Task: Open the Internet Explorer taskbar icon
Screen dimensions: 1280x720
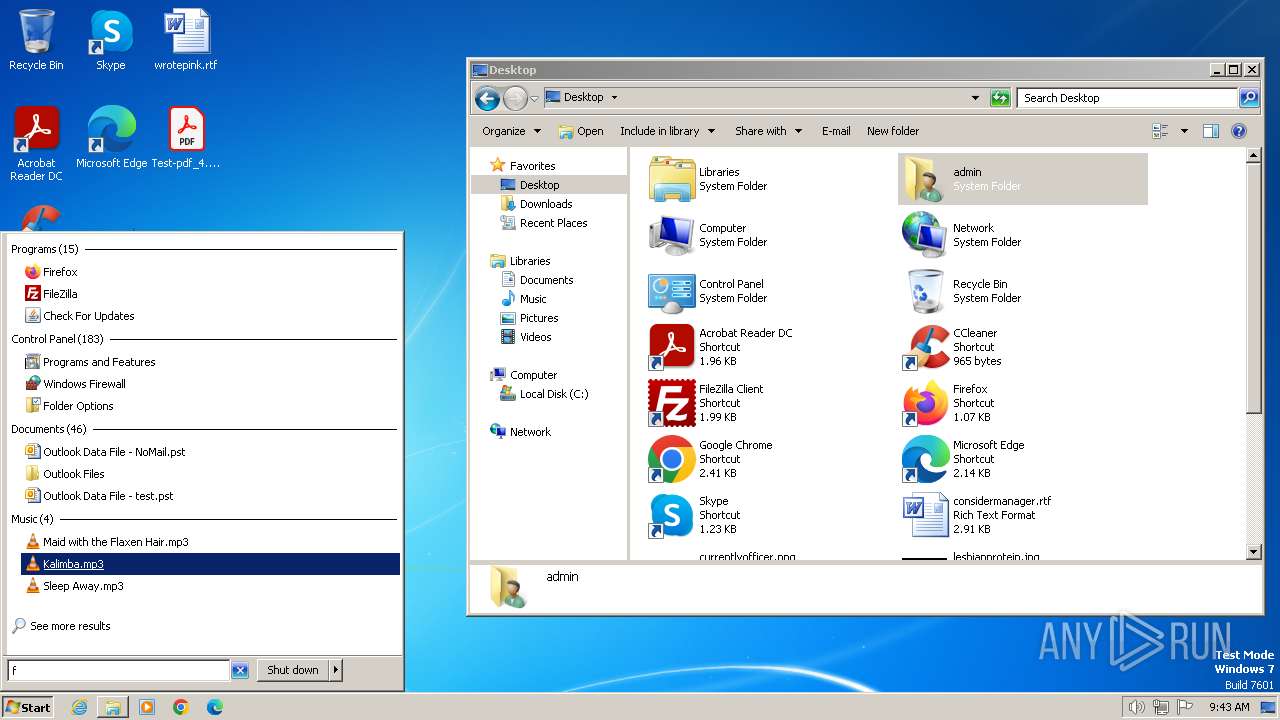Action: pyautogui.click(x=79, y=707)
